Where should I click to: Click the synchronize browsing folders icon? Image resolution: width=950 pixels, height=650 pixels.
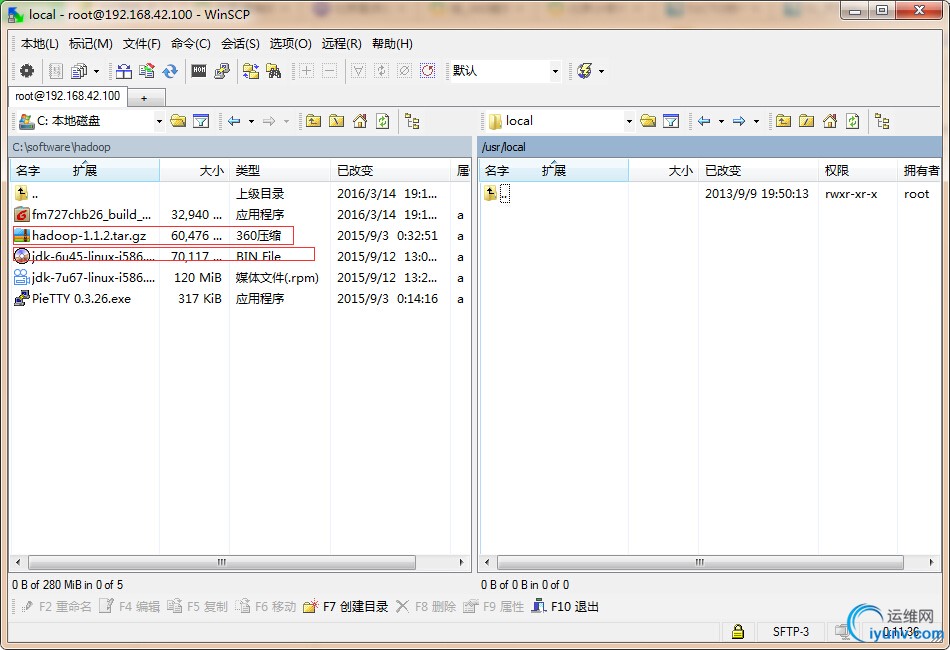coord(250,71)
